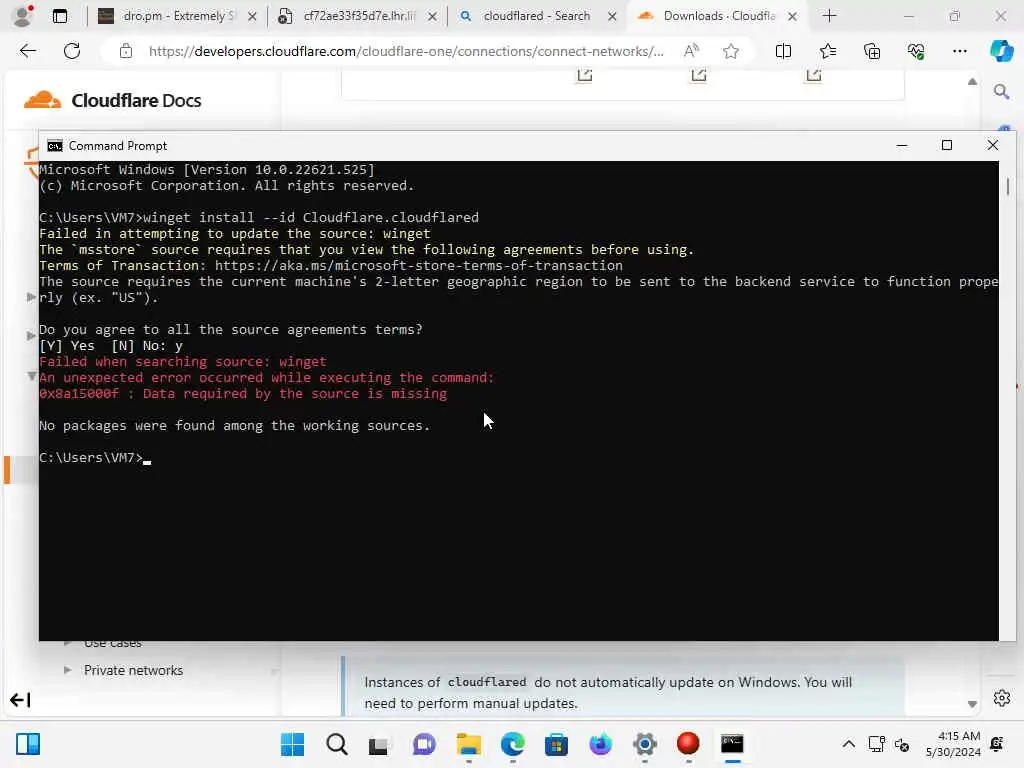This screenshot has height=768, width=1024.
Task: Open the first external download link icon
Action: pyautogui.click(x=584, y=75)
